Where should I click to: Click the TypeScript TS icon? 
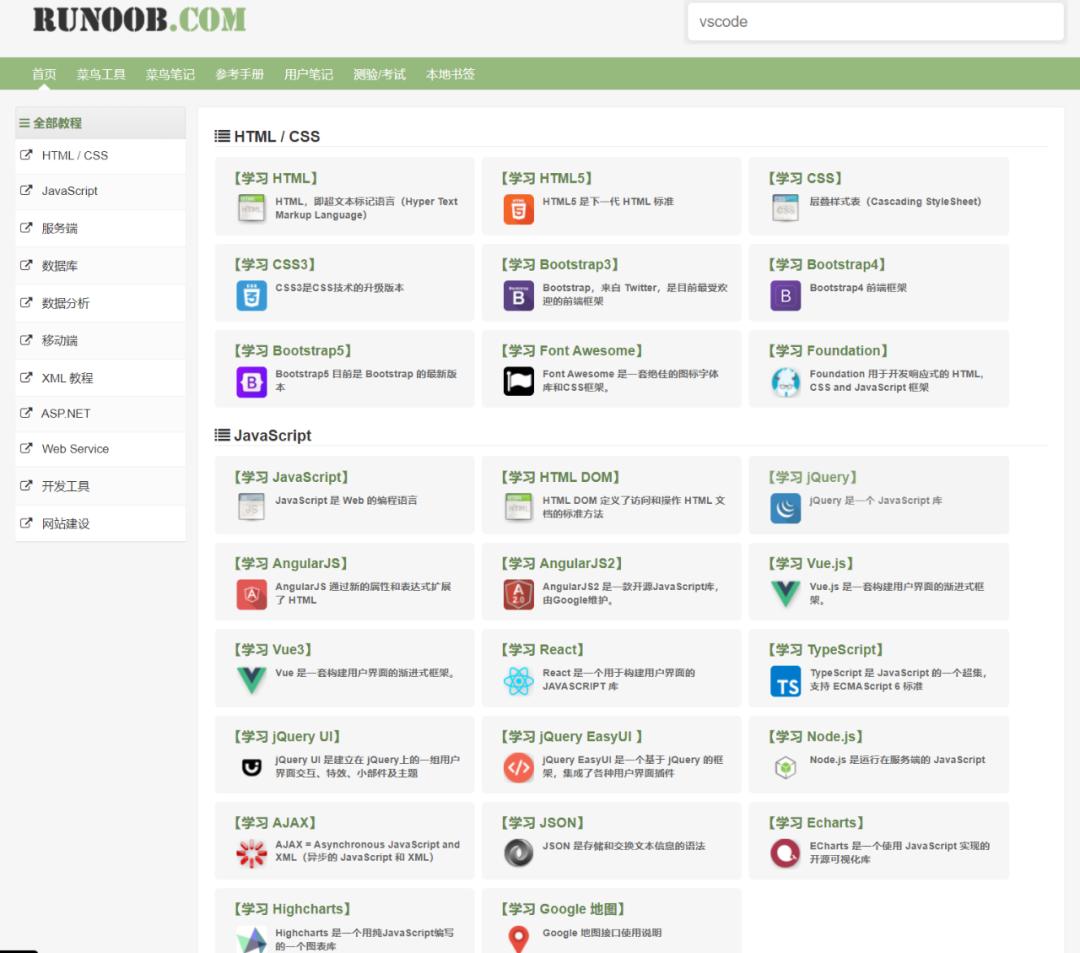(x=785, y=681)
